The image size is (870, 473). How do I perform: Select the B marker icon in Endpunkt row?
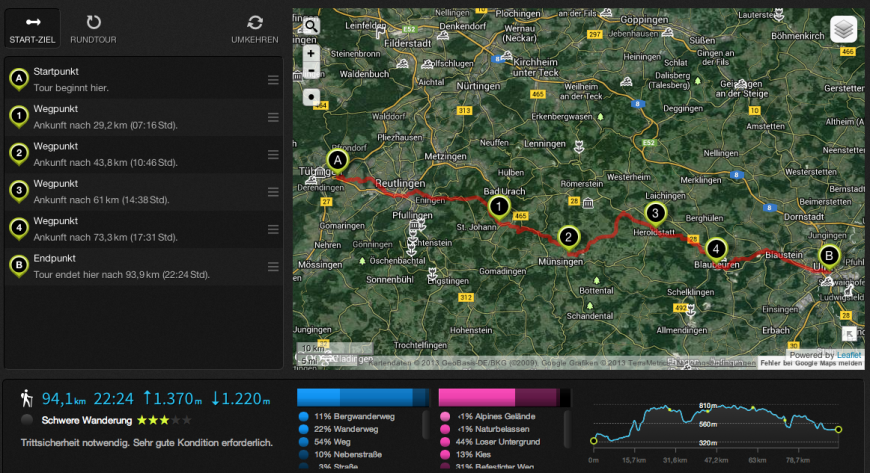coord(19,266)
